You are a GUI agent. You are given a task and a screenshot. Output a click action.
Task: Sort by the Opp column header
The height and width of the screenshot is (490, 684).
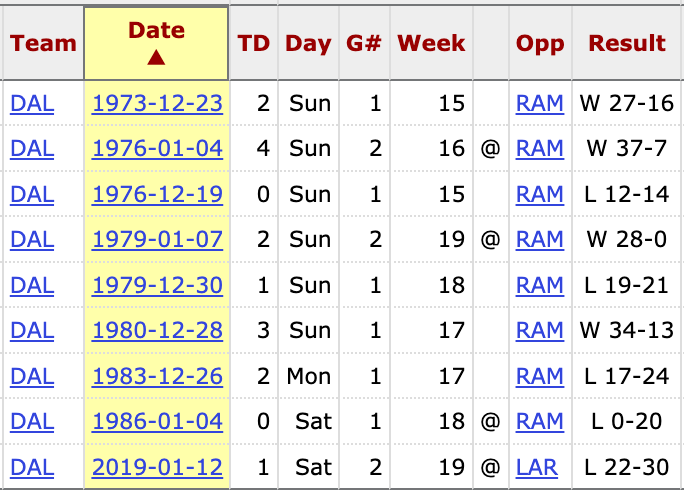click(540, 43)
